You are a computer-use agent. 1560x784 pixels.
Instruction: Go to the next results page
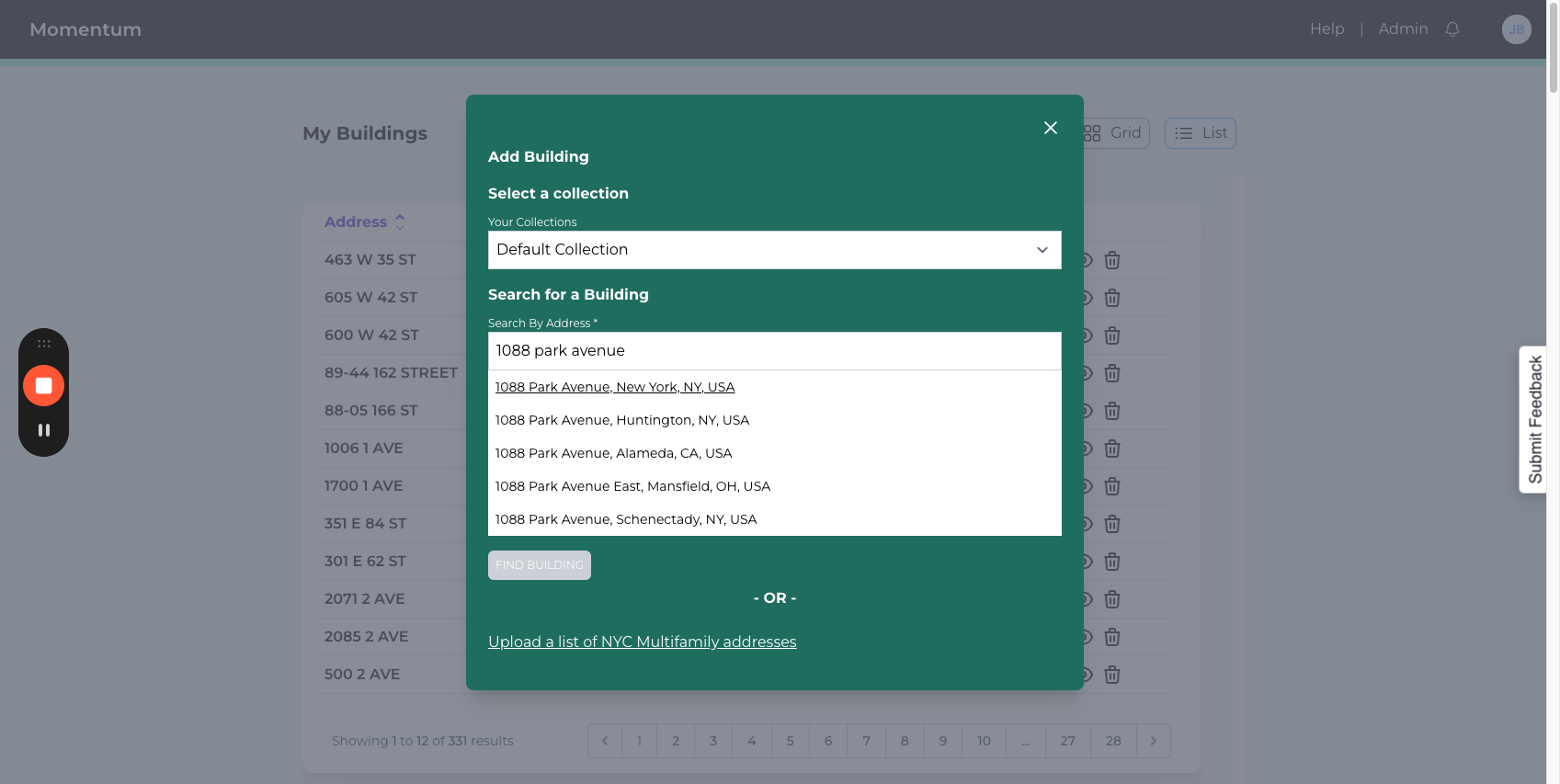[x=1154, y=741]
